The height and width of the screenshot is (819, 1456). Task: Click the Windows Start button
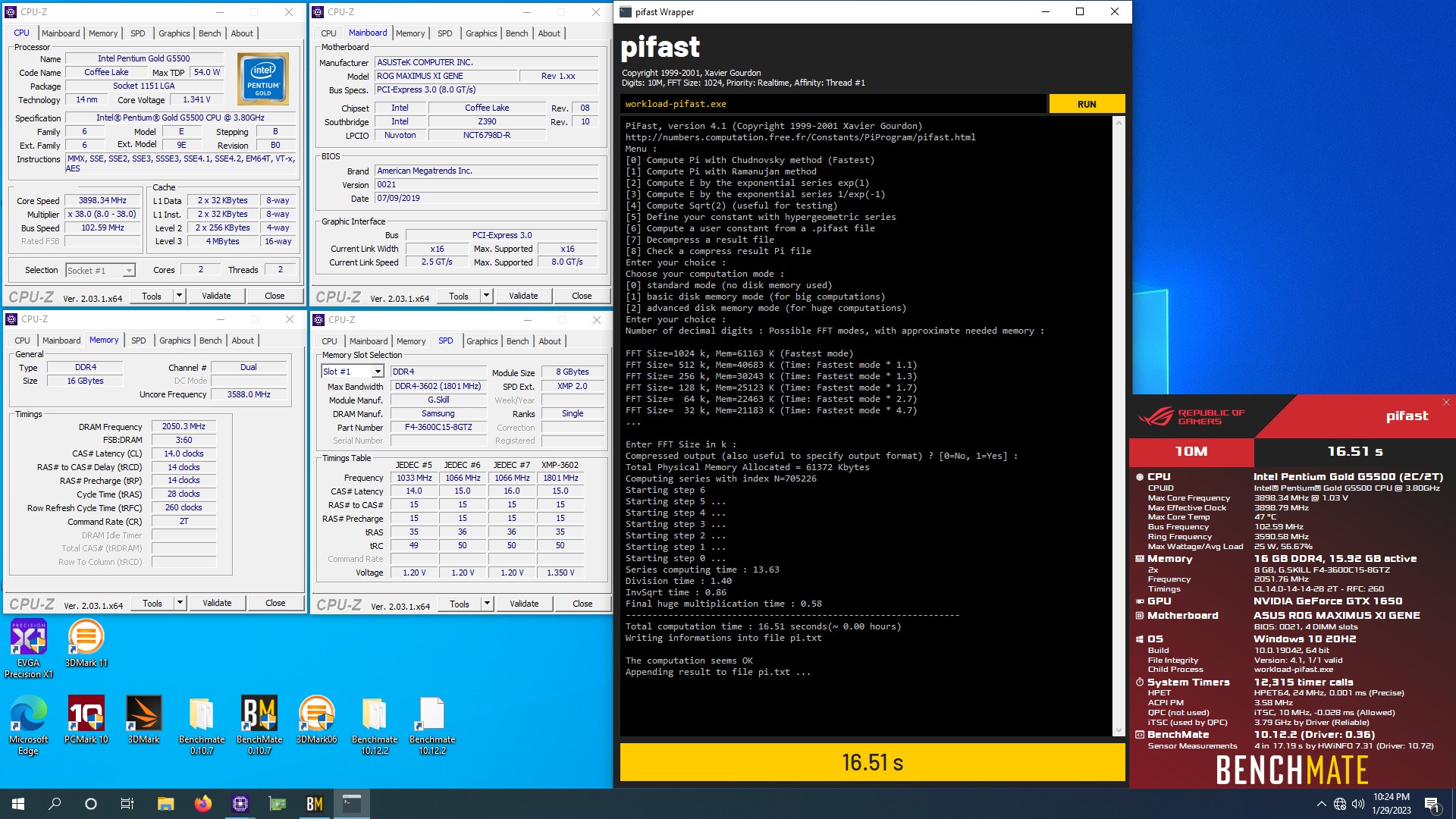pos(18,804)
